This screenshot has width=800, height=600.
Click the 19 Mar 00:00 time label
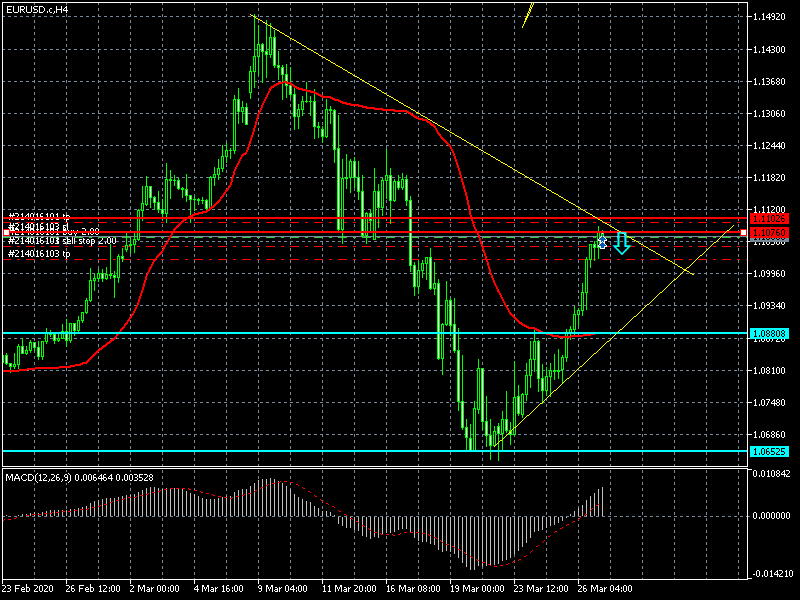477,588
